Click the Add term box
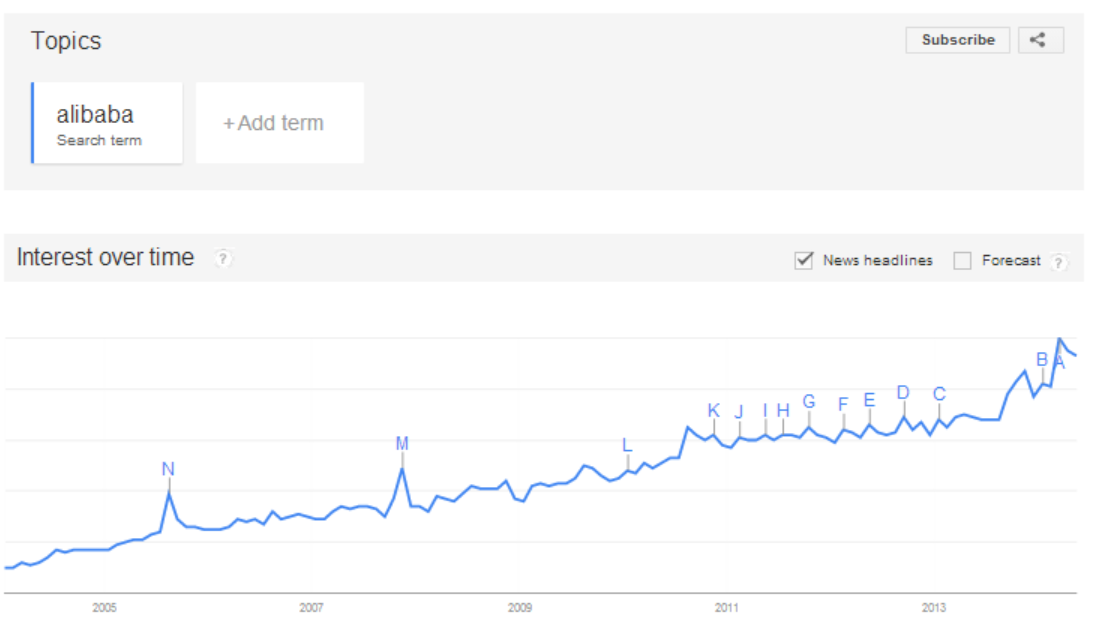This screenshot has width=1096, height=619. (x=280, y=123)
